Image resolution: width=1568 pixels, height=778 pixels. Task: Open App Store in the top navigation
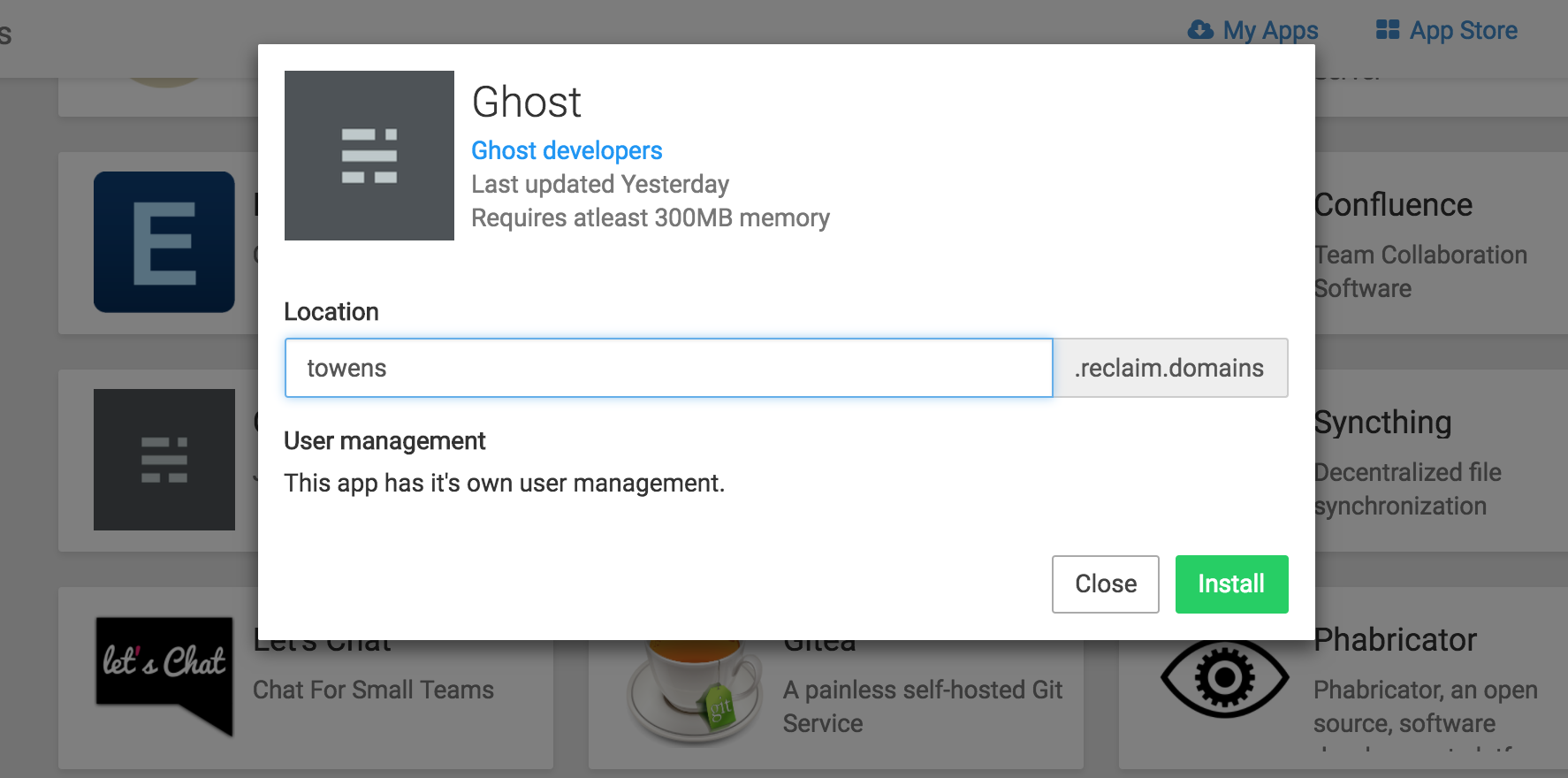point(1446,30)
